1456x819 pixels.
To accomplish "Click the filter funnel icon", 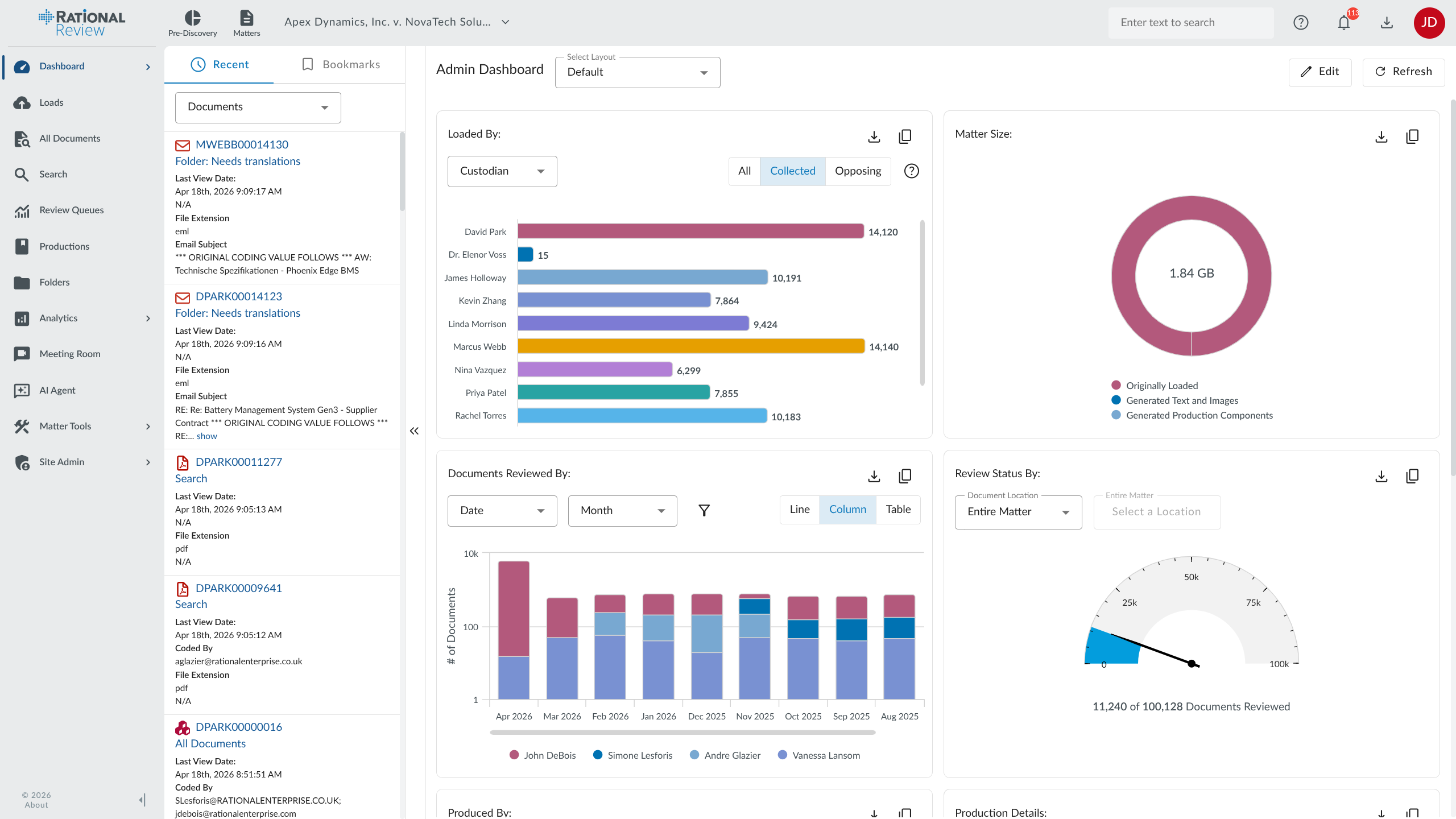I will [704, 511].
